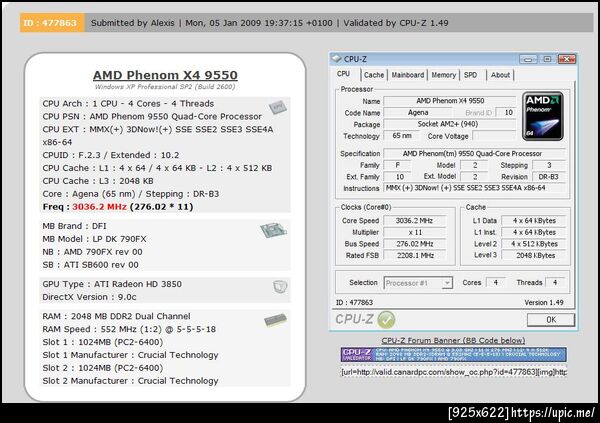Click the Level 3 value 2048 KBytes
Screen dimensions: 600x423
[x=534, y=255]
